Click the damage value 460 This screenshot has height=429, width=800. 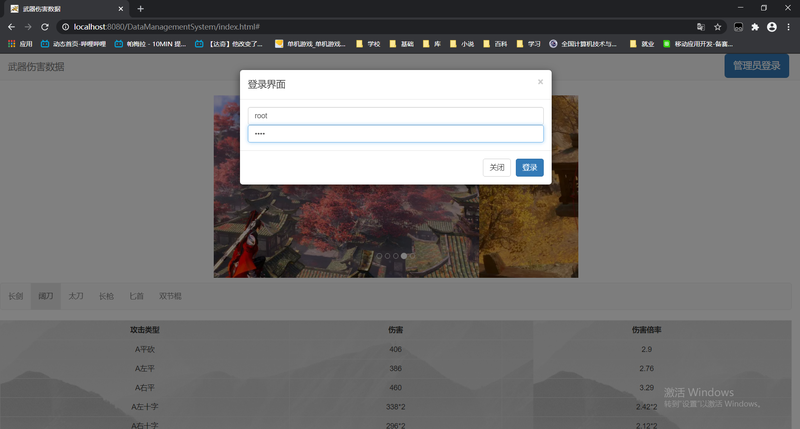395,388
